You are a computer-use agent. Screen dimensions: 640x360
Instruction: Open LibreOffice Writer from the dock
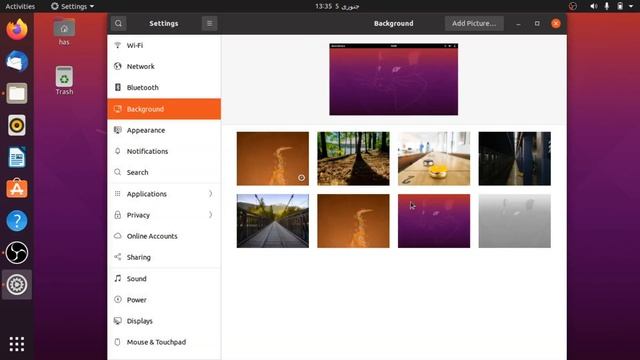[x=17, y=157]
